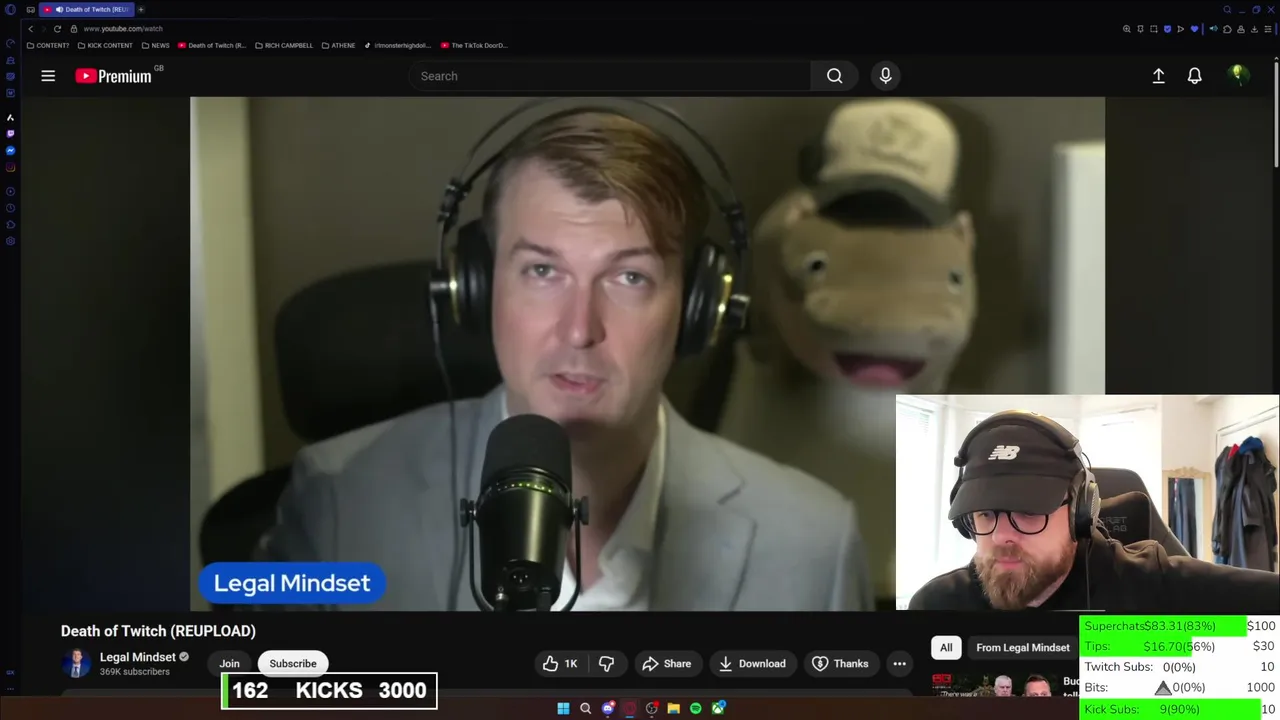
Task: Open the TikTok monsterhighdoll bookmark
Action: click(x=398, y=45)
